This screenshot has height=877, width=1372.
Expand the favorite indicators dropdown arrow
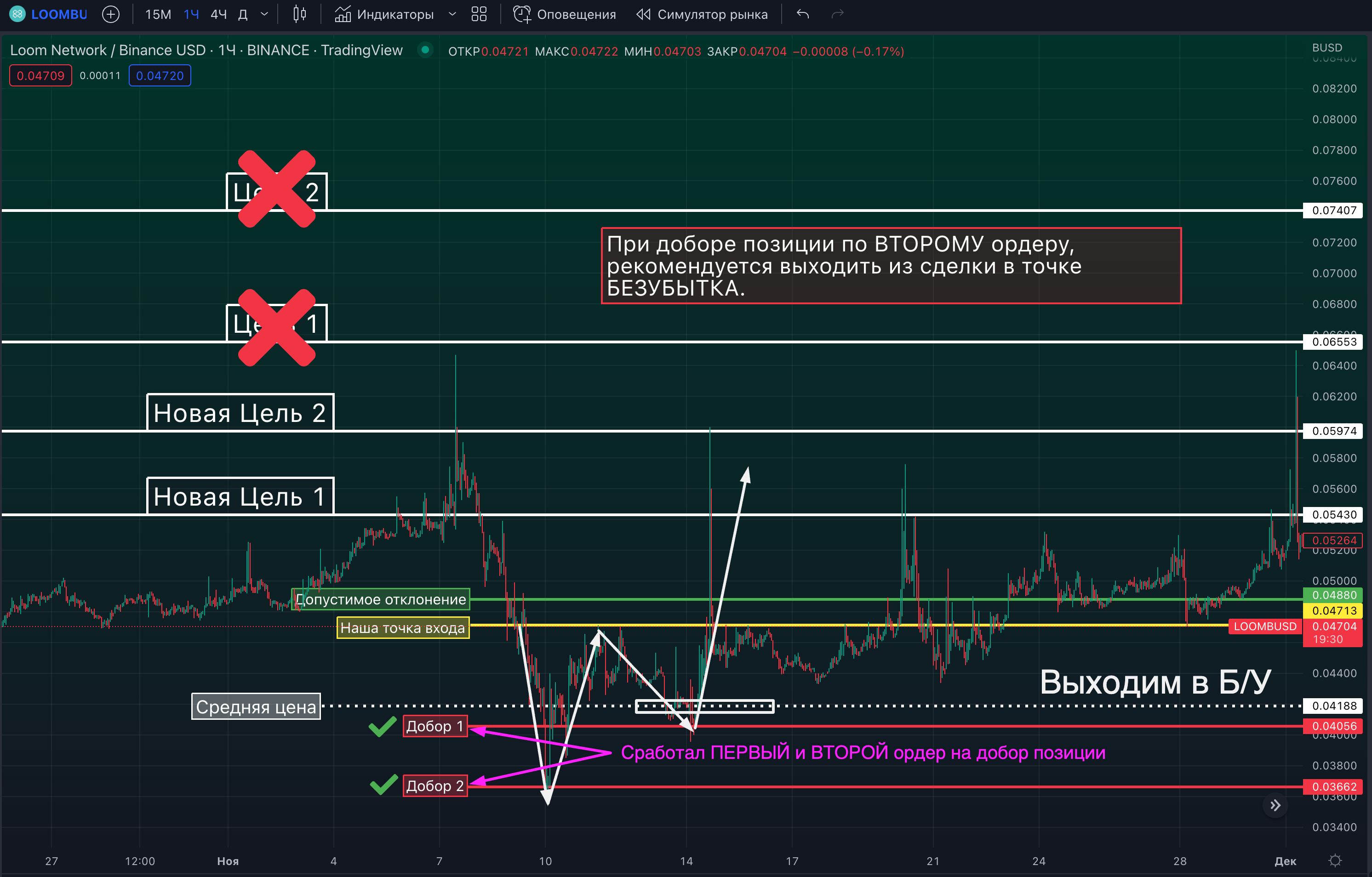pos(452,14)
